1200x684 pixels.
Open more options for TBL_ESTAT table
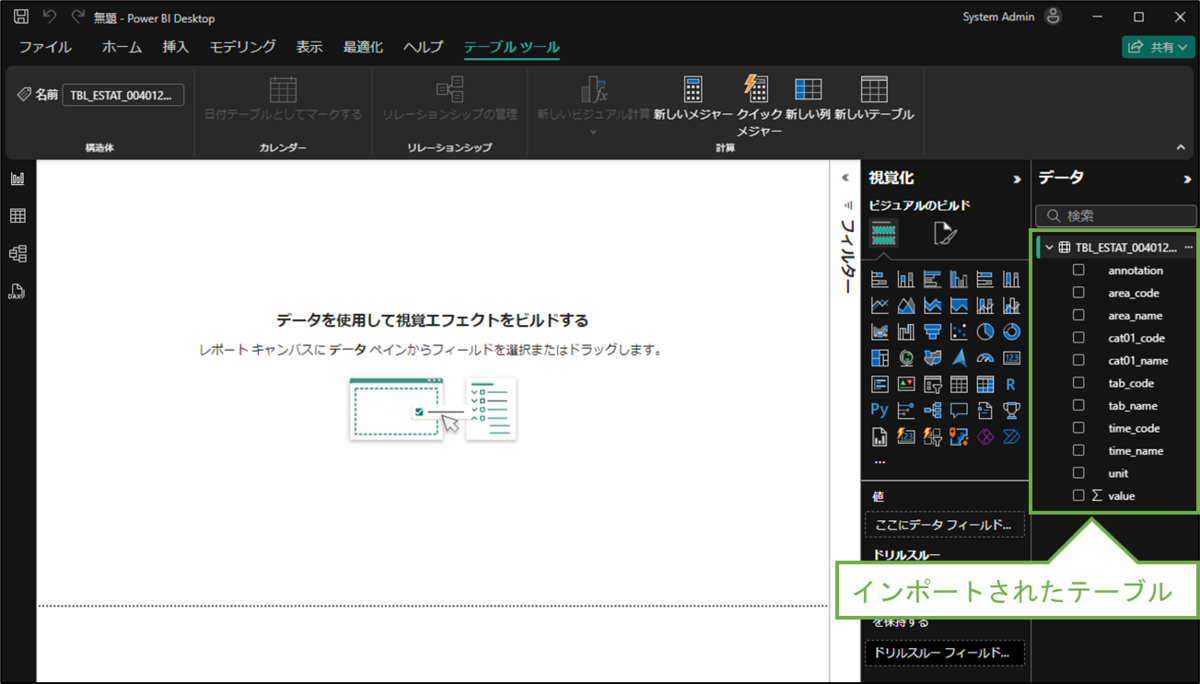pyautogui.click(x=1188, y=247)
